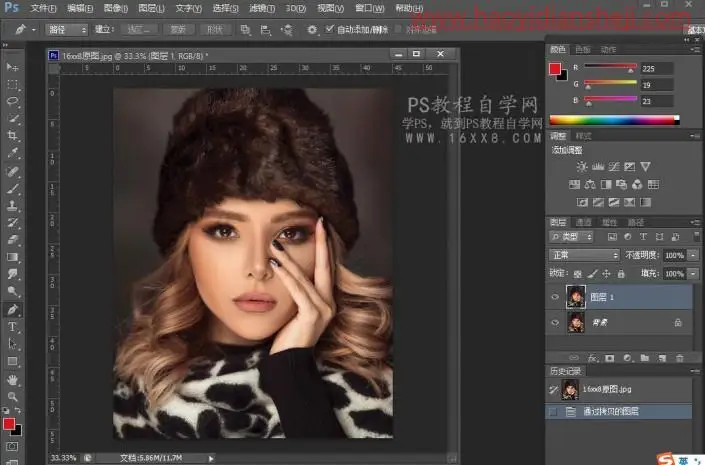This screenshot has height=465, width=705.
Task: Select 16xx8原图.jpg history snapshot
Action: (x=618, y=389)
